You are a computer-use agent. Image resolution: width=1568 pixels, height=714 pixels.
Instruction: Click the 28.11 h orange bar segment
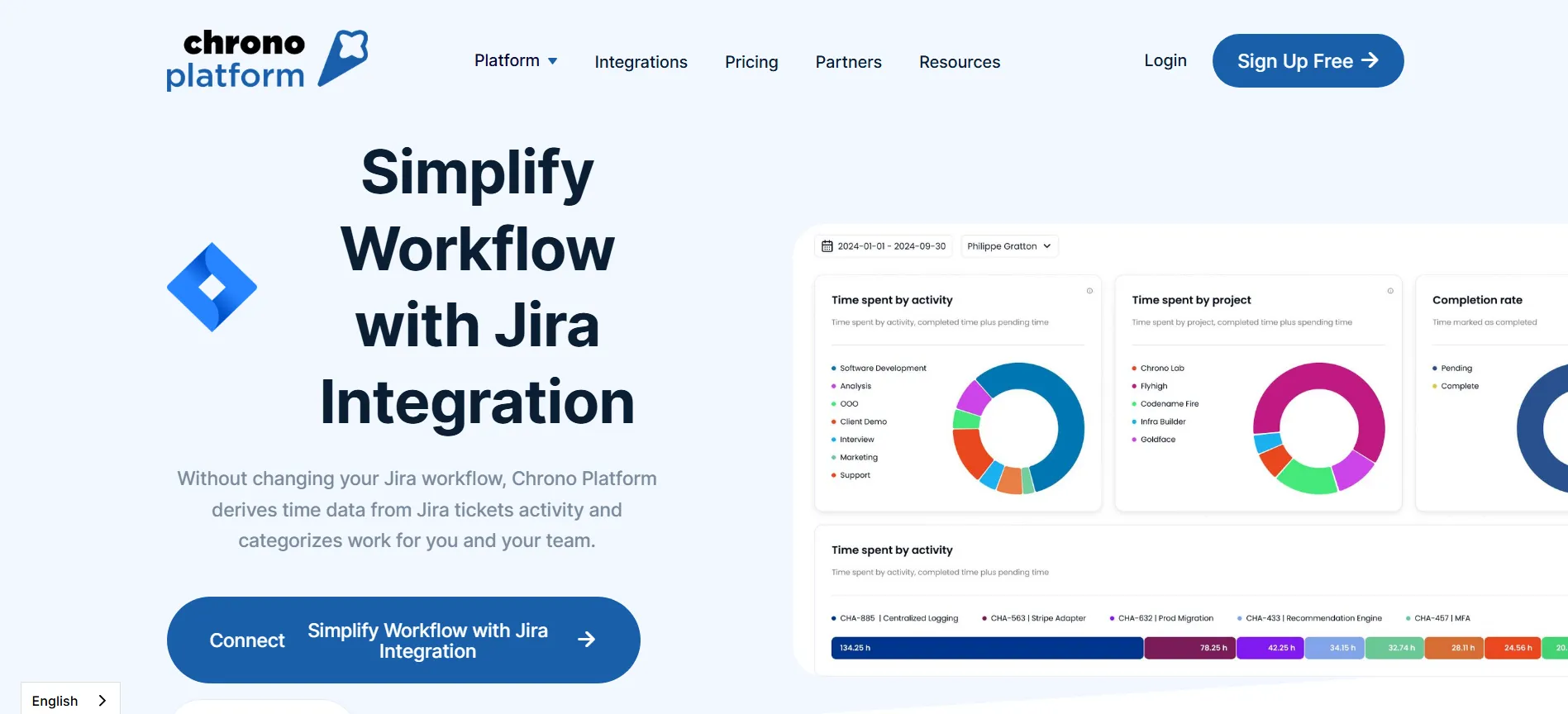coord(1455,648)
